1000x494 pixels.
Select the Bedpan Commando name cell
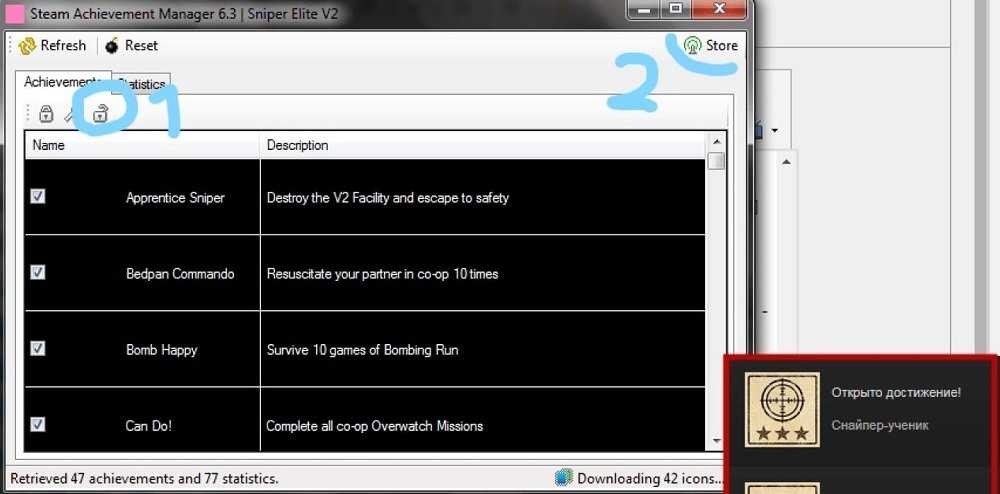point(180,274)
